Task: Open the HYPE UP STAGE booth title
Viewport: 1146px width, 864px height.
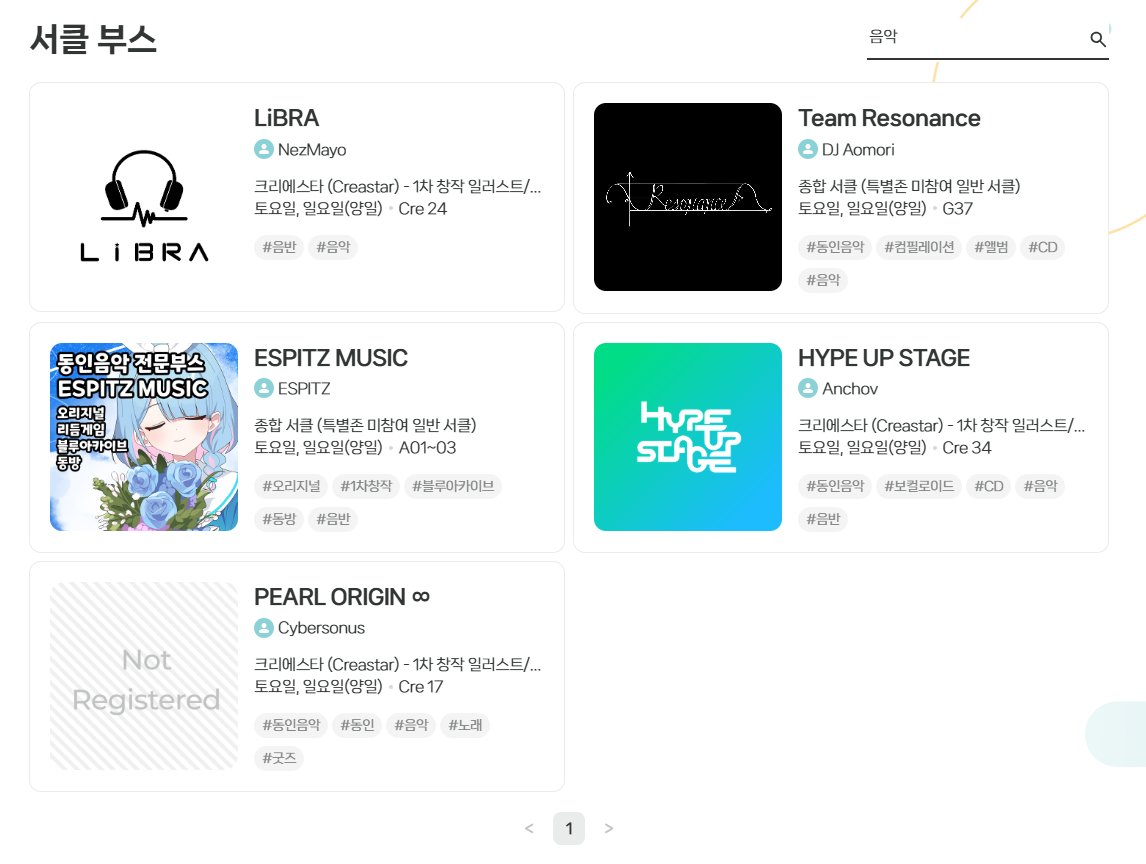Action: [x=884, y=357]
